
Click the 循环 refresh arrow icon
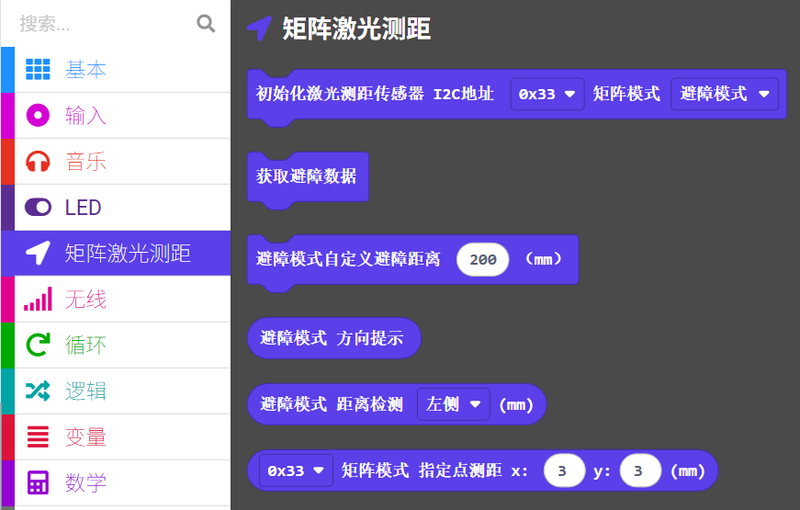[x=38, y=345]
